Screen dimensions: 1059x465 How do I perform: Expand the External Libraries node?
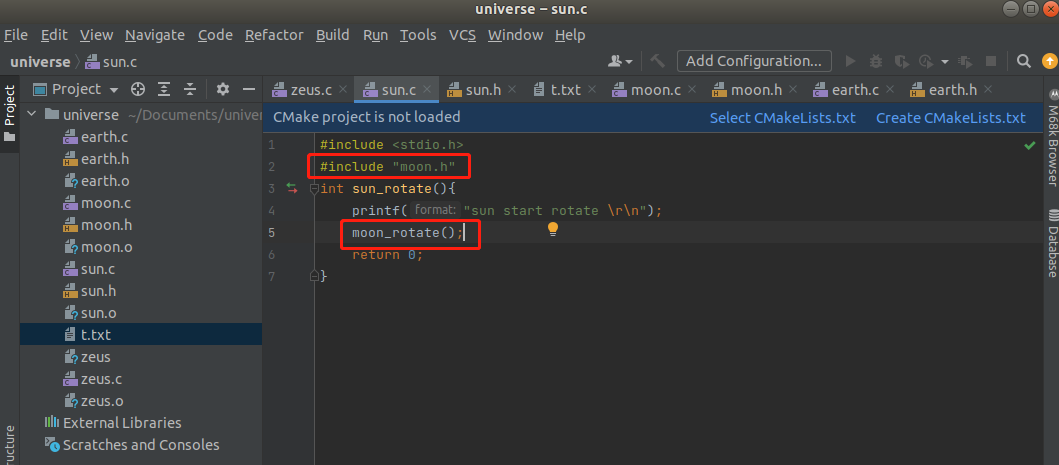(x=32, y=423)
